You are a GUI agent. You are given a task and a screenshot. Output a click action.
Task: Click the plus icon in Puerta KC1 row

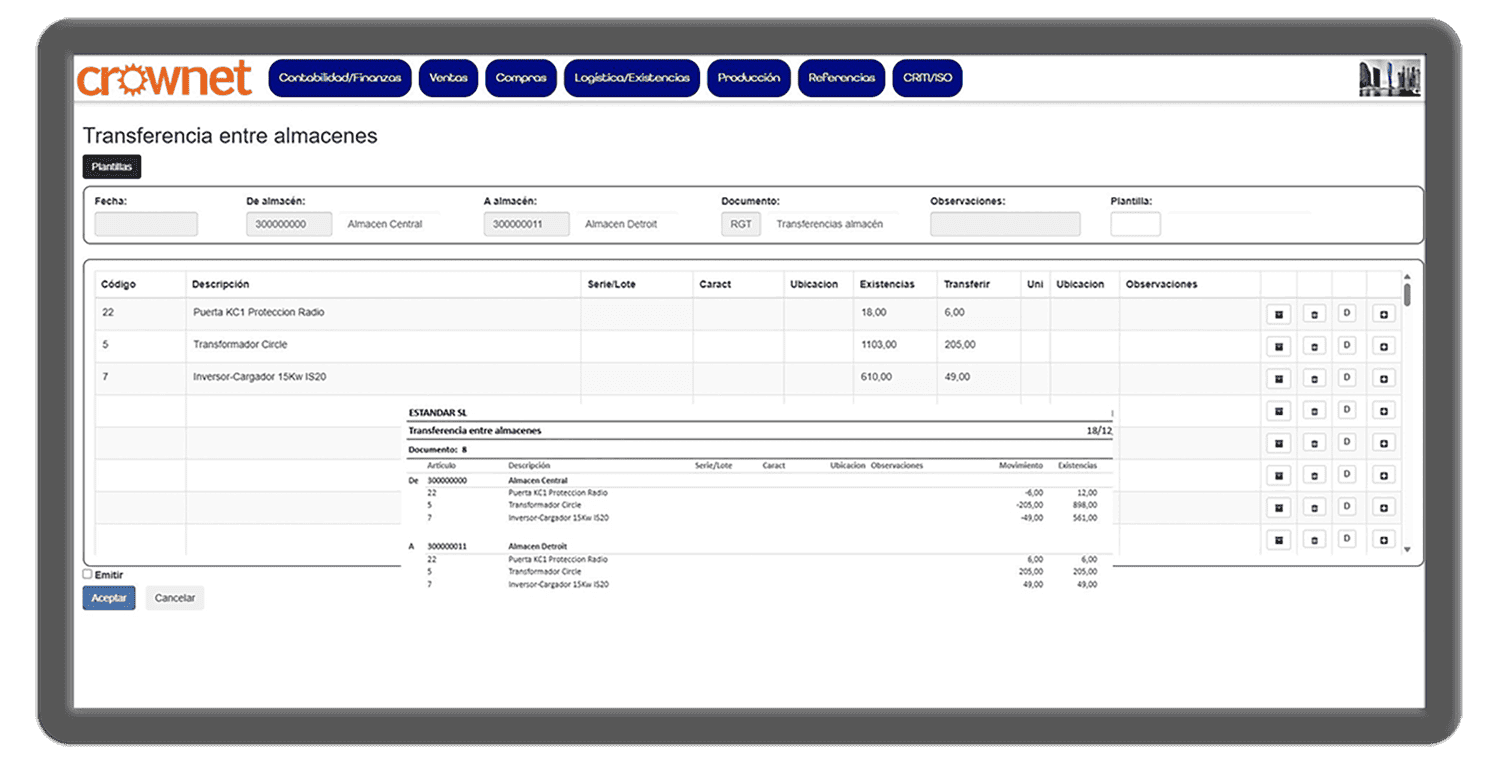click(x=1383, y=314)
